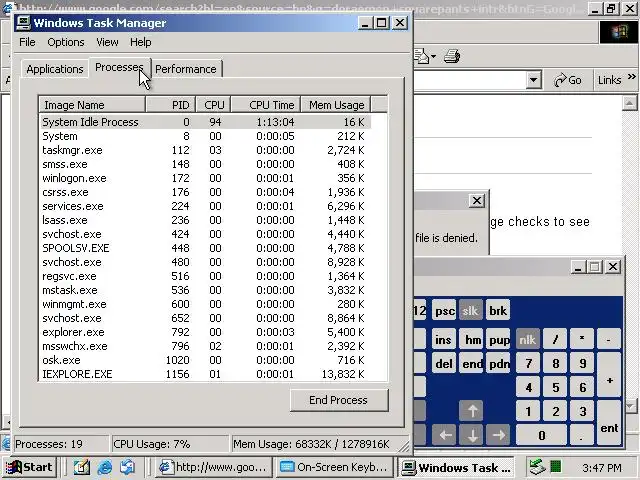This screenshot has width=640, height=480.
Task: Click the End Process button
Action: click(338, 400)
